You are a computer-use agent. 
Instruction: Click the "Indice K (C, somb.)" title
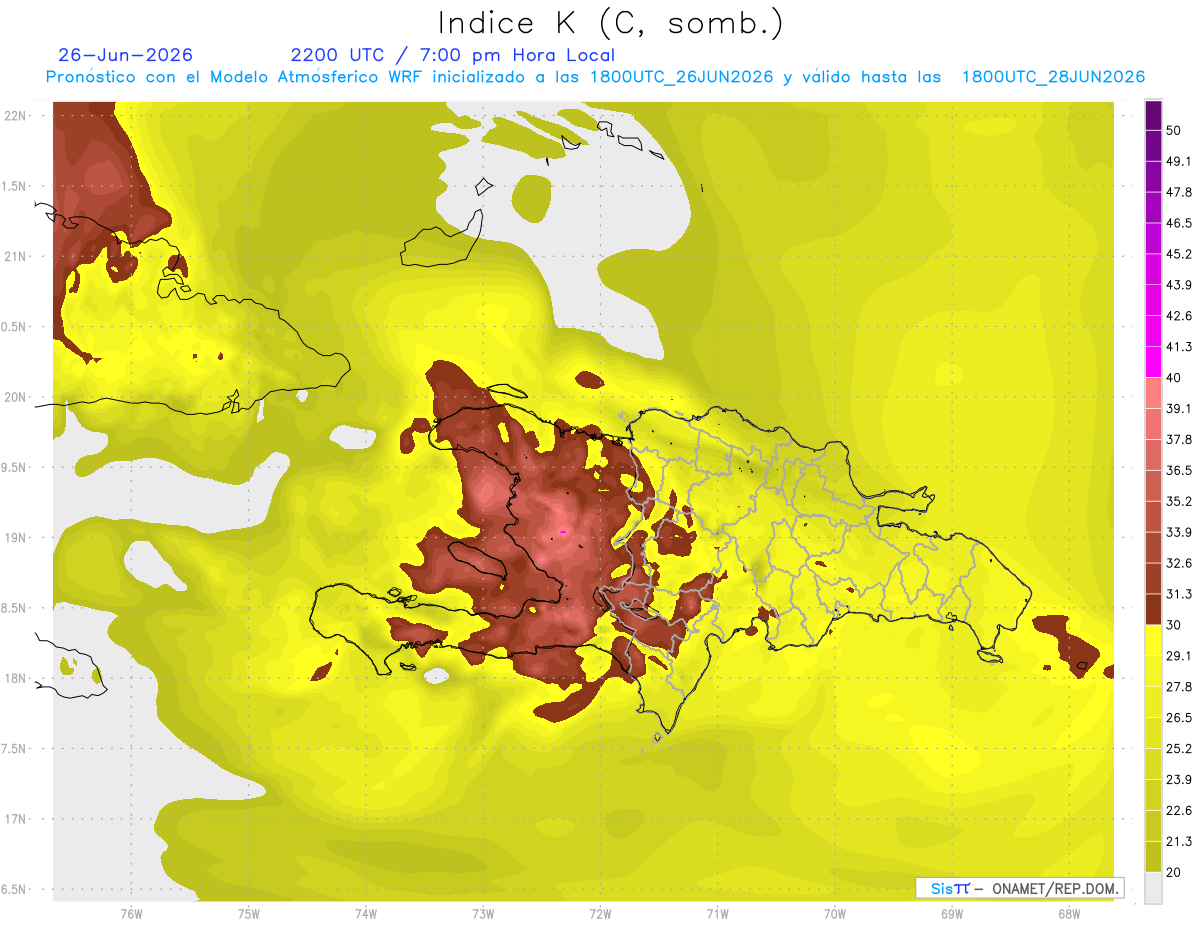point(610,22)
